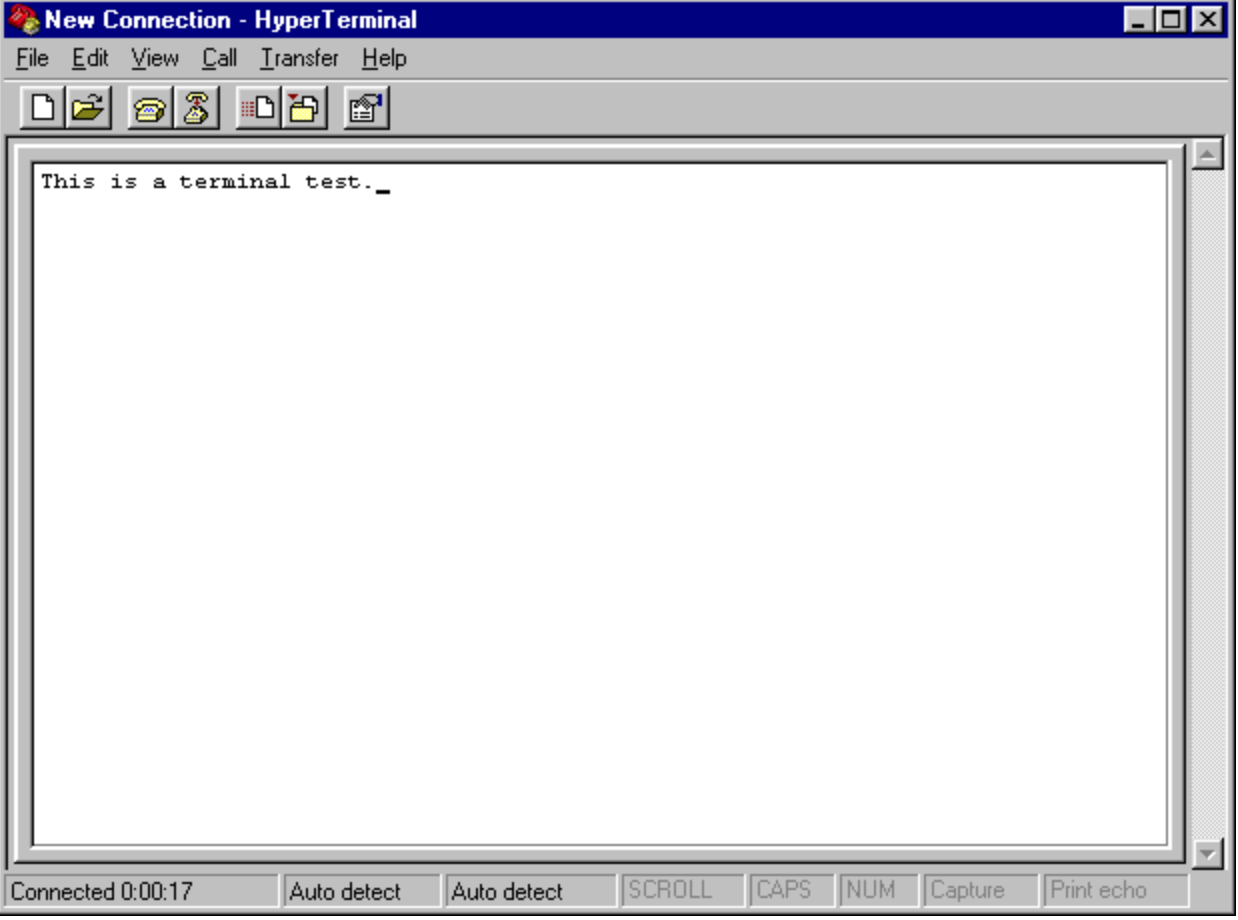This screenshot has height=920, width=1238.
Task: Click the vertical scrollbar track
Action: (x=1209, y=504)
